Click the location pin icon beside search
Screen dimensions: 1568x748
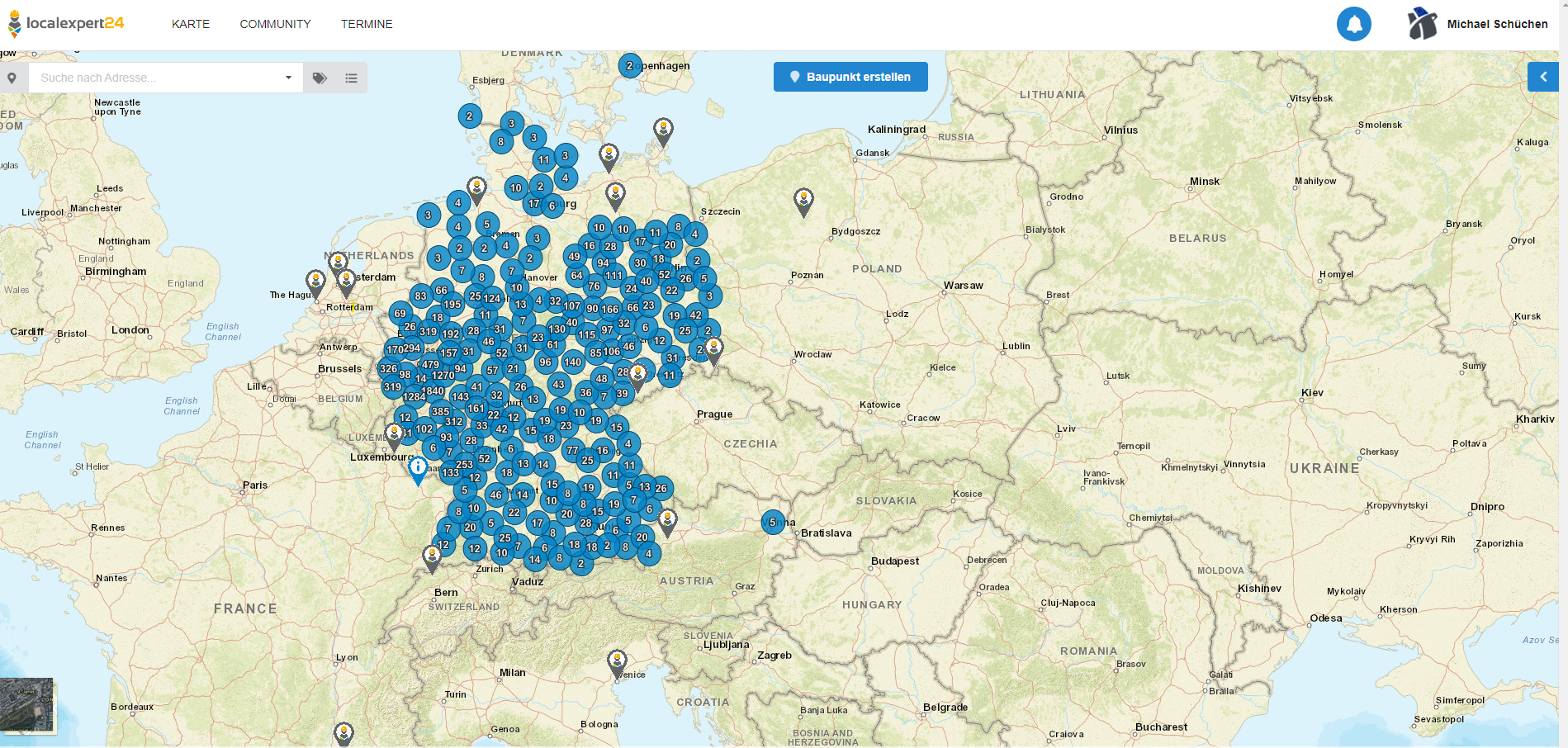[12, 78]
